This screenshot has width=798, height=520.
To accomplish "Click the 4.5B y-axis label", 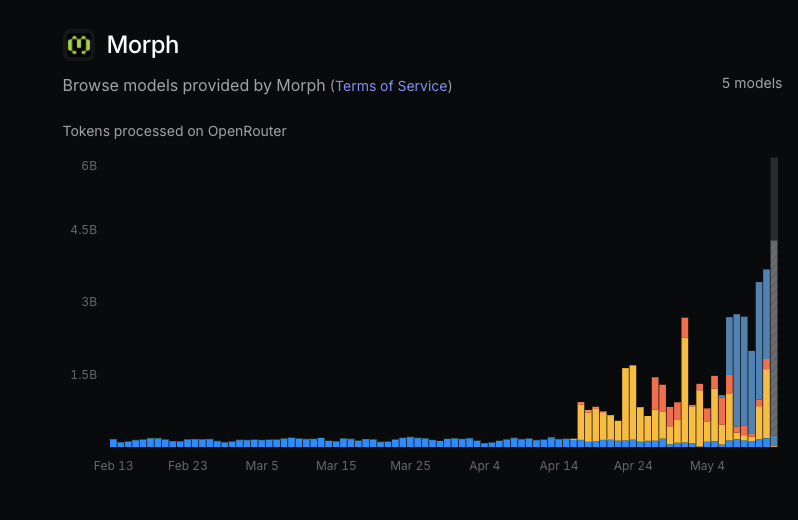I will pyautogui.click(x=83, y=230).
